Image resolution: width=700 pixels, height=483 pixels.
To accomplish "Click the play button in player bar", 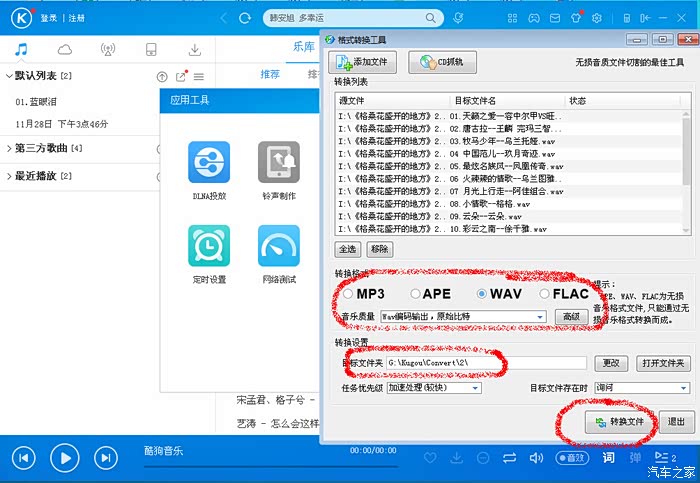I will tap(65, 458).
